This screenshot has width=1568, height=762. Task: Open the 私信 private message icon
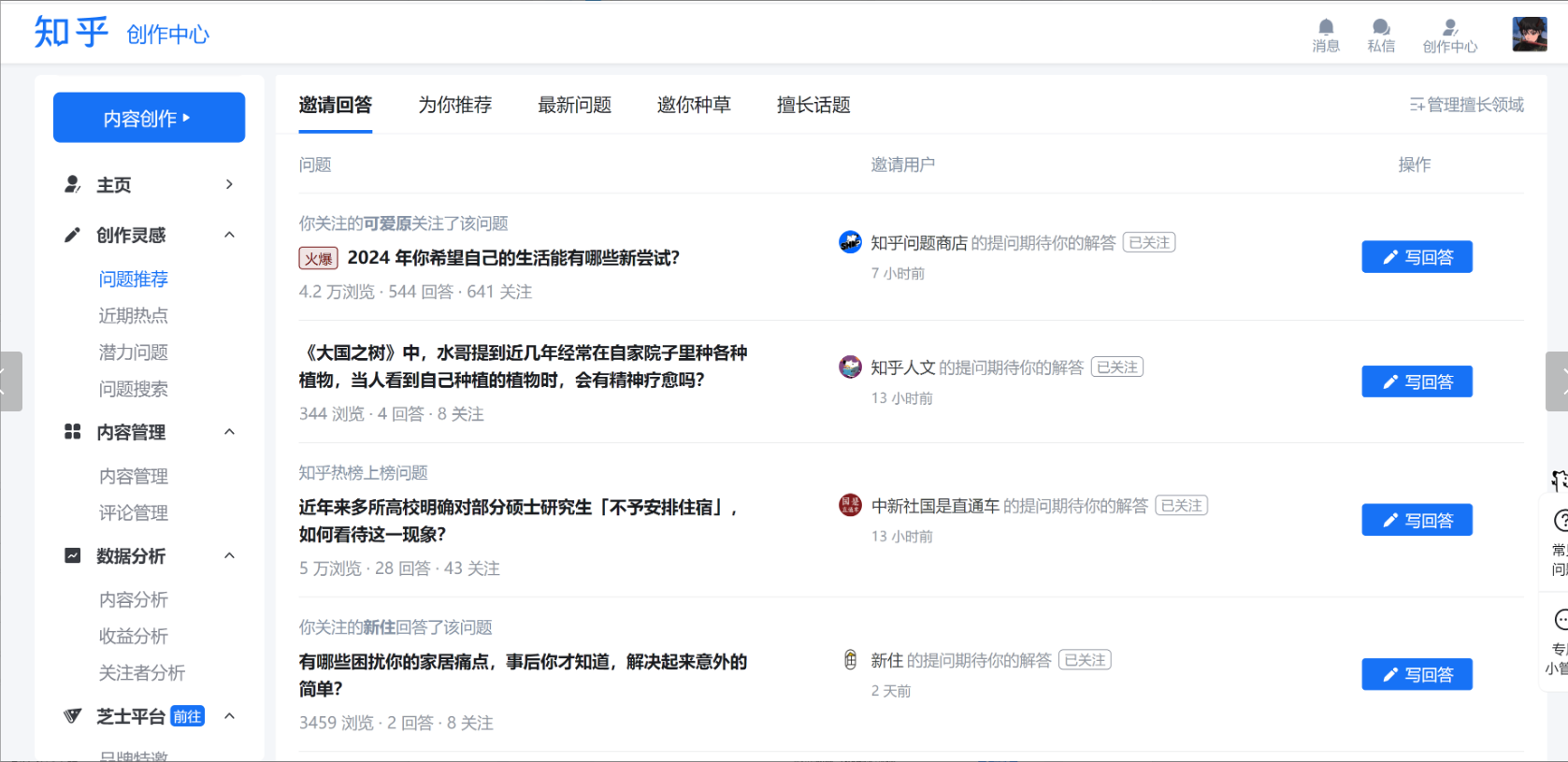(1380, 27)
